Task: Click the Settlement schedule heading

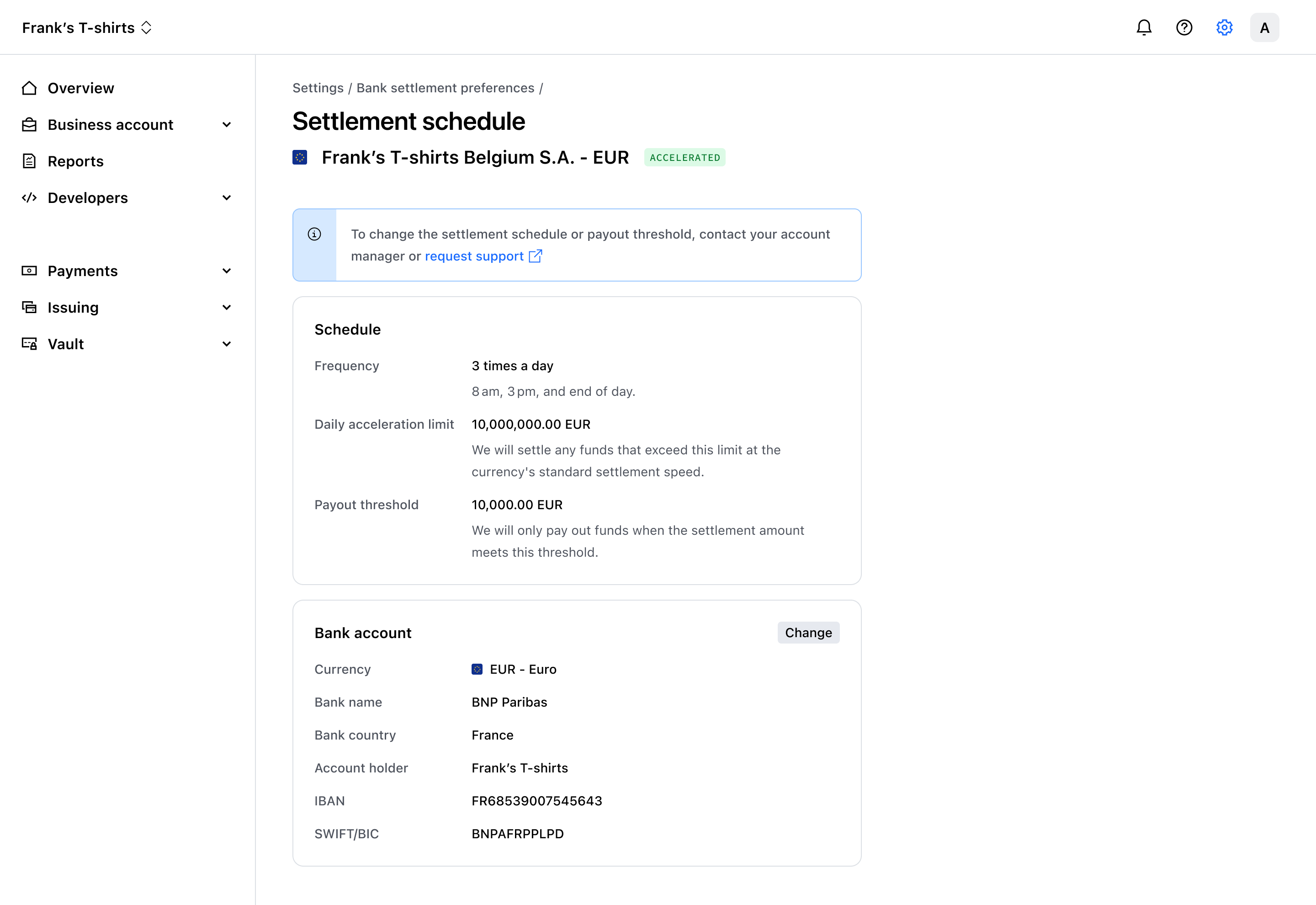Action: (x=409, y=121)
